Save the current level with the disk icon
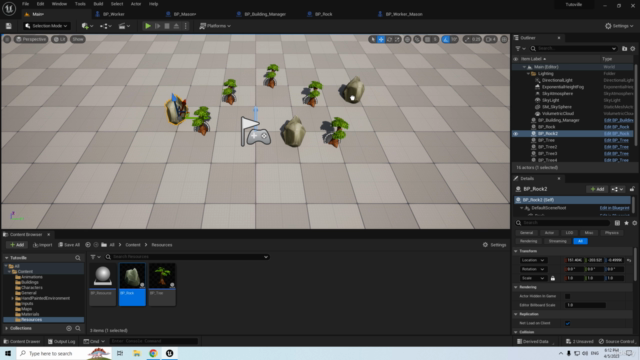 click(x=9, y=26)
